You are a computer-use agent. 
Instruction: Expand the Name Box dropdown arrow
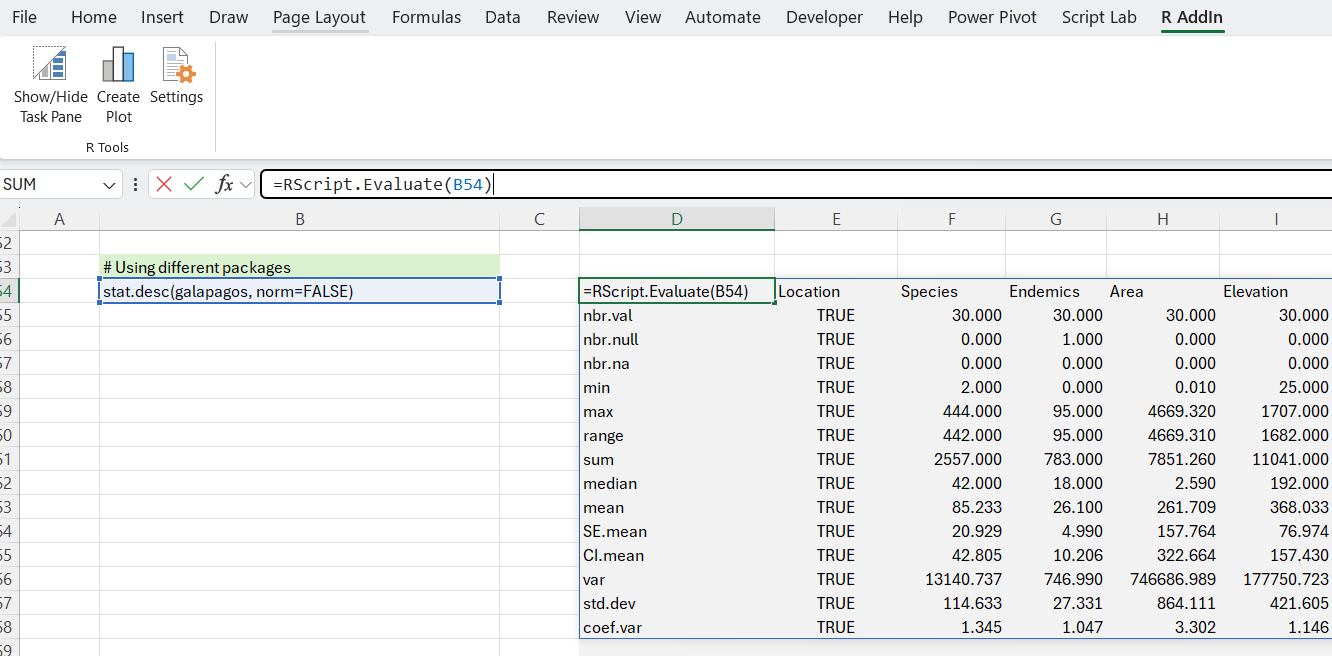pos(109,185)
